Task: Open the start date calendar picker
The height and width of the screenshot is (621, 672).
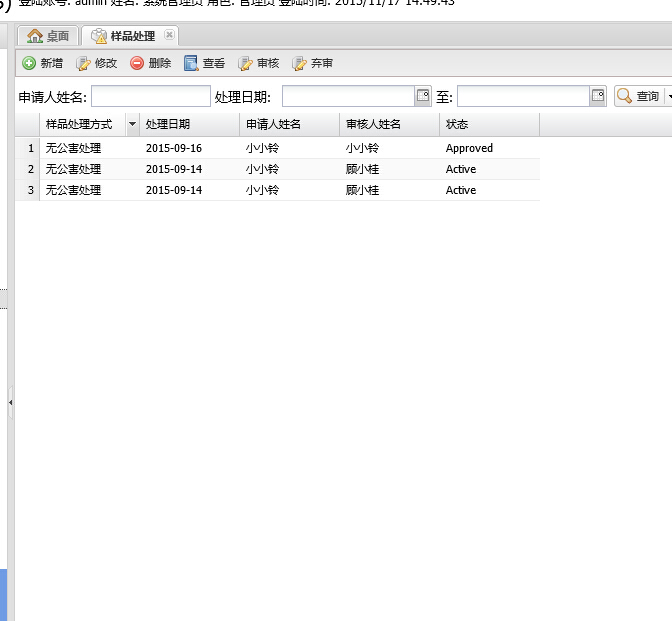Action: [x=423, y=96]
